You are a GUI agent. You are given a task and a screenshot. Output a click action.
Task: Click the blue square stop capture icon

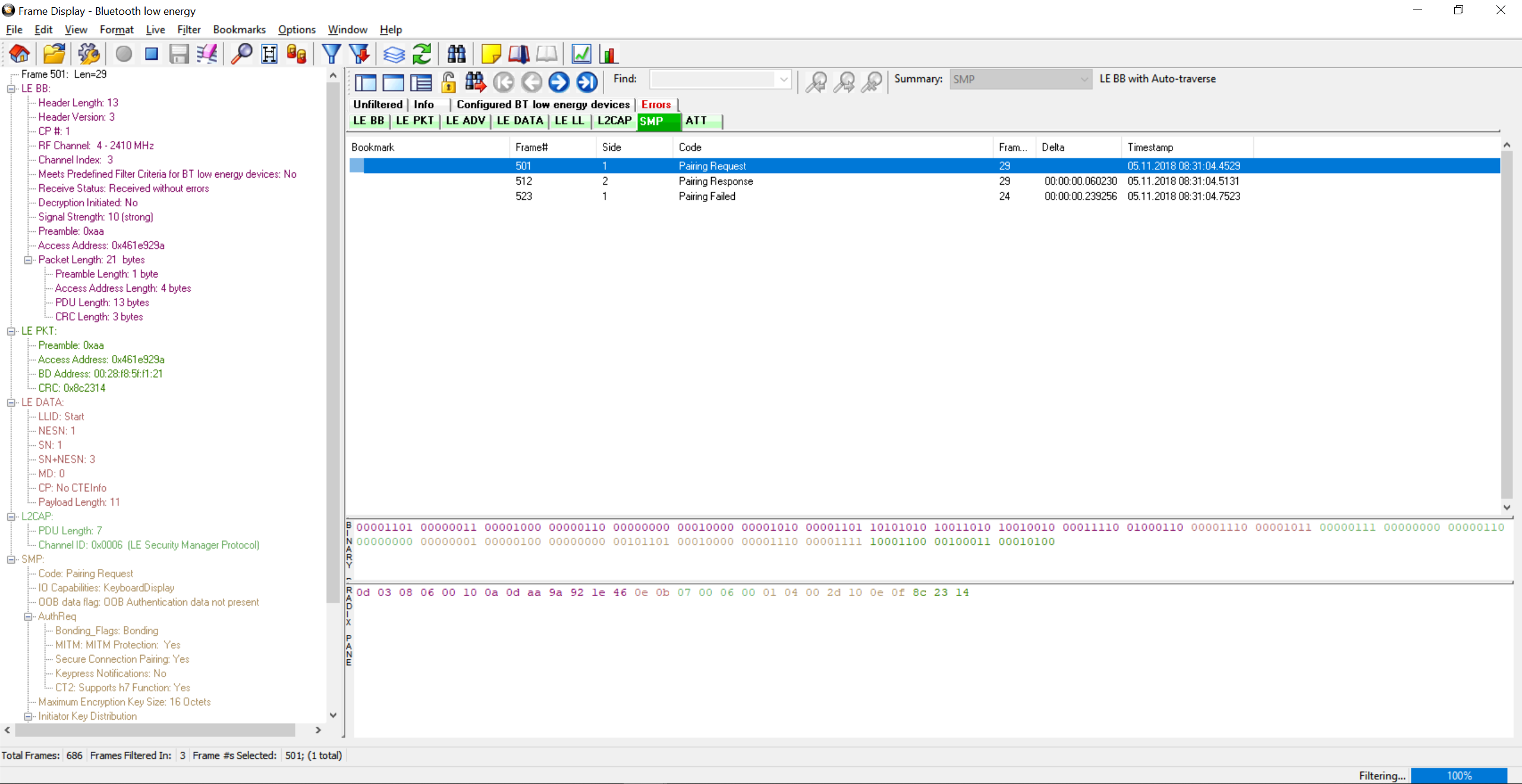(152, 54)
